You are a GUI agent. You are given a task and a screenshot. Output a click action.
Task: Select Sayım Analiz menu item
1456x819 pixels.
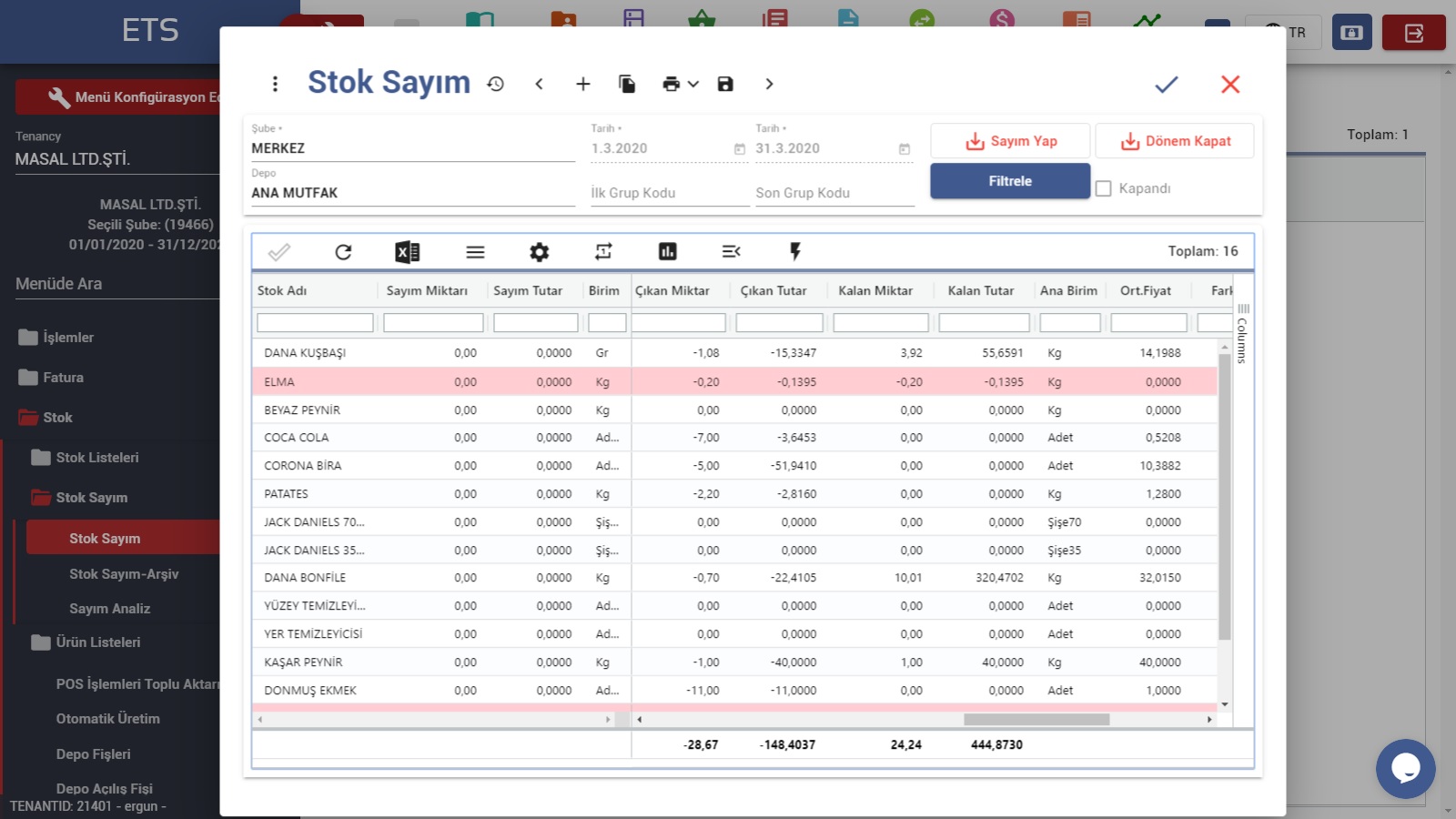coord(109,609)
